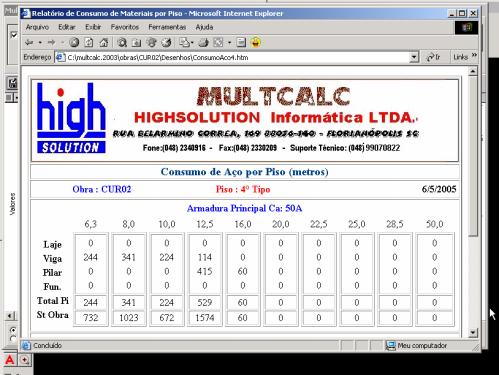Open the Favorites pane
Screen dimensions: 499x375
point(136,42)
